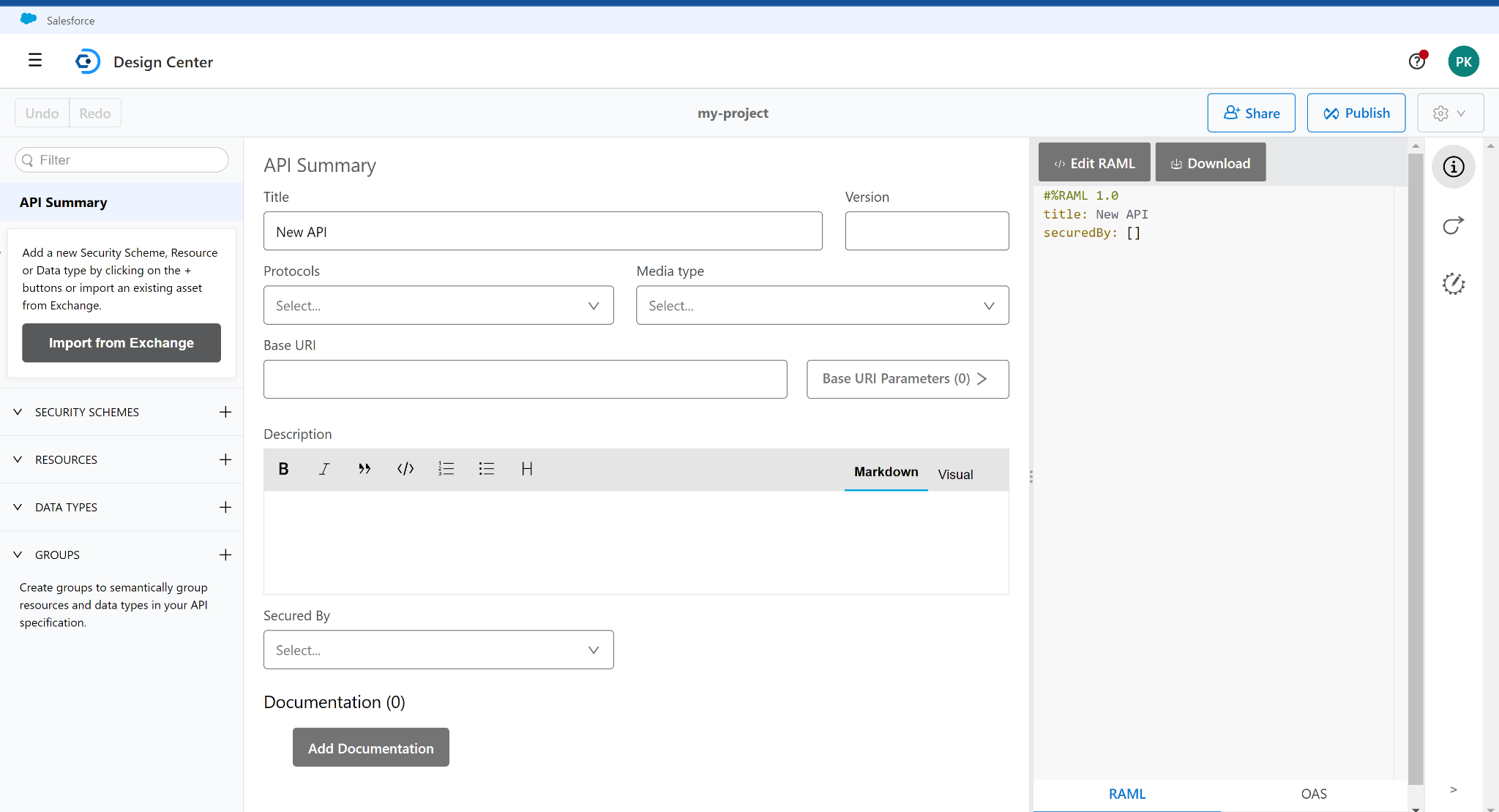The width and height of the screenshot is (1499, 812).
Task: Toggle the Markdown tab in Description editor
Action: pos(885,473)
